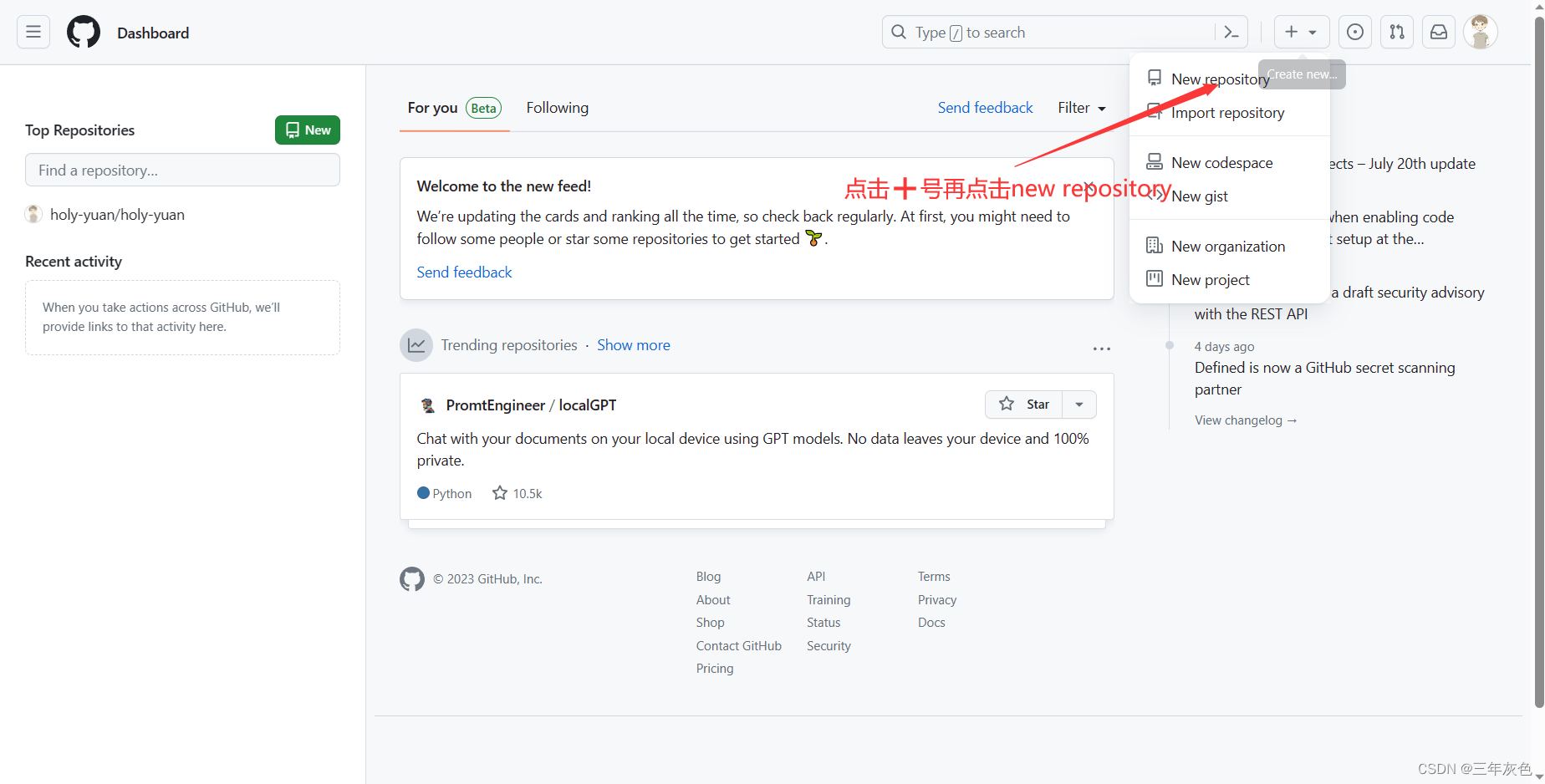The image size is (1545, 784).
Task: Click your profile avatar picture
Action: pos(1480,32)
